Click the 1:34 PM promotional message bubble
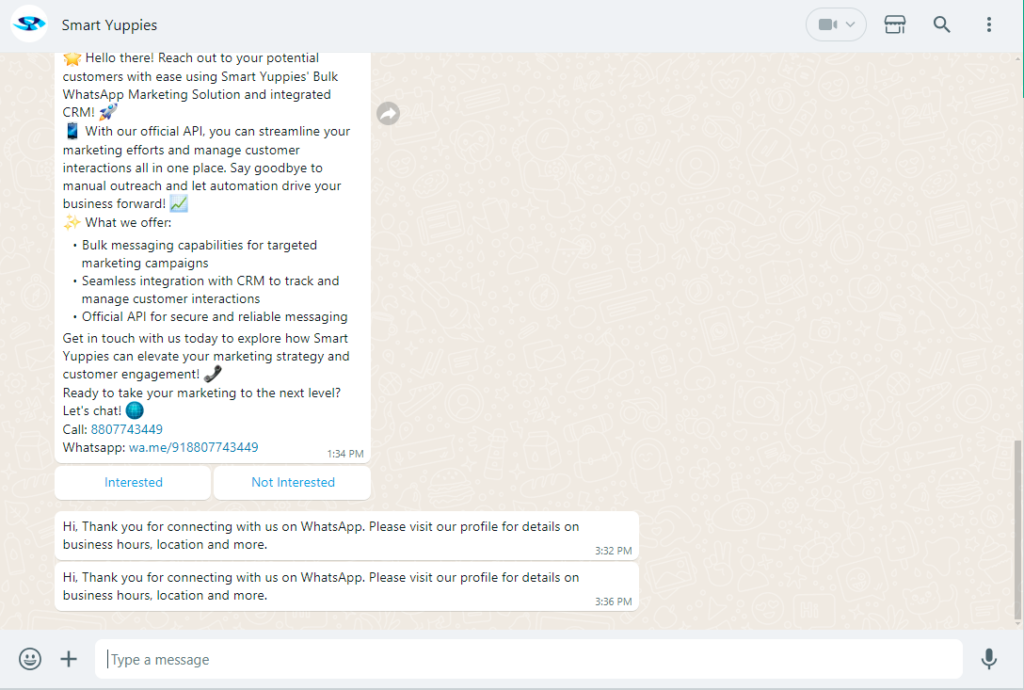The width and height of the screenshot is (1024, 690). [212, 250]
